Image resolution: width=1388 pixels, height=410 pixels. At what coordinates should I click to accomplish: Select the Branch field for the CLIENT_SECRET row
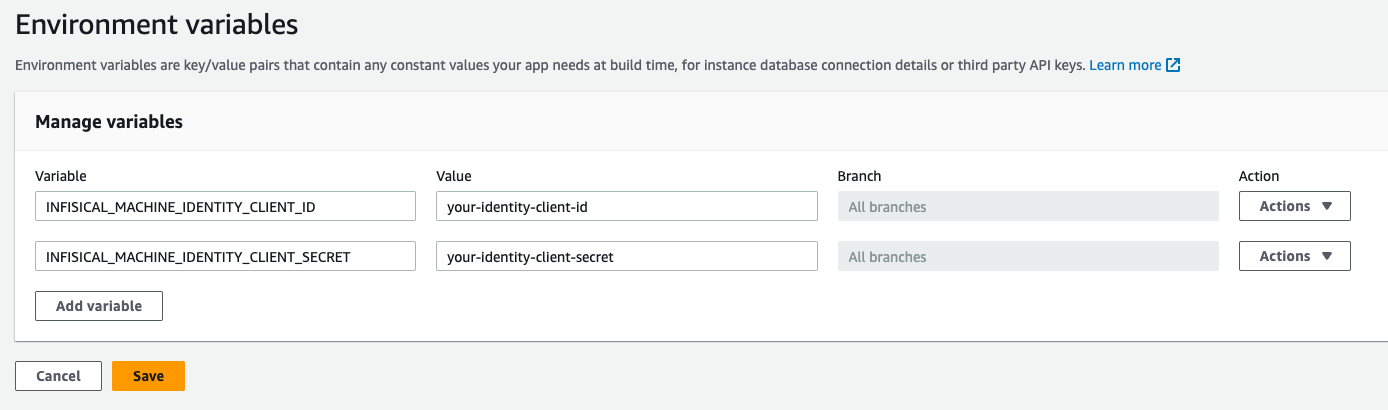click(x=1028, y=256)
